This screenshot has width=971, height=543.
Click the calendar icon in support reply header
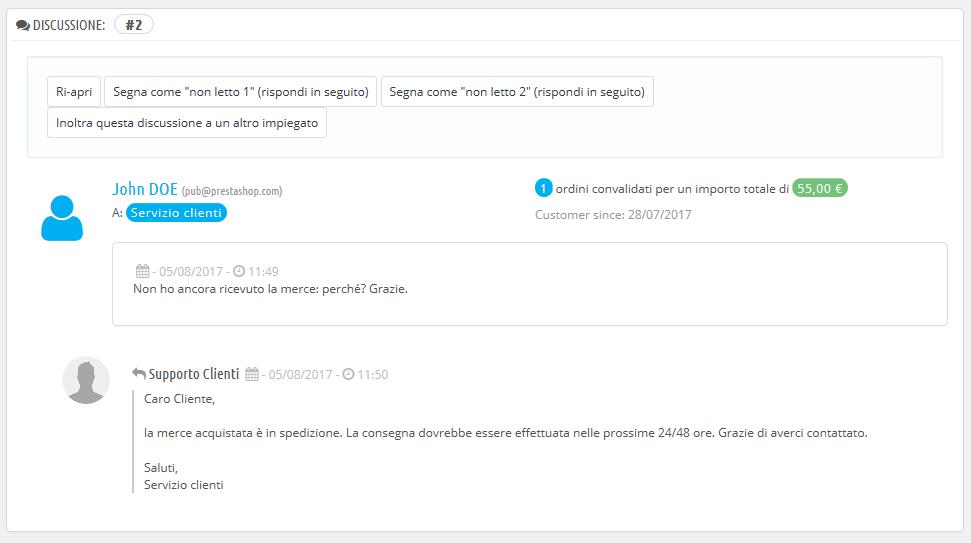(x=252, y=374)
